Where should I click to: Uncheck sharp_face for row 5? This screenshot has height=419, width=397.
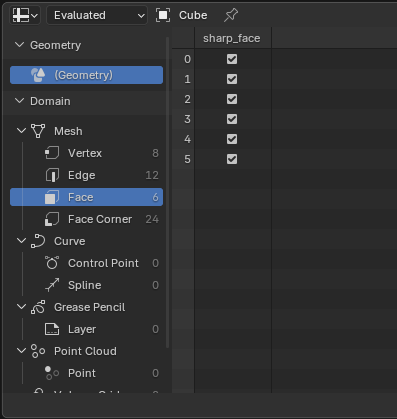pyautogui.click(x=232, y=159)
